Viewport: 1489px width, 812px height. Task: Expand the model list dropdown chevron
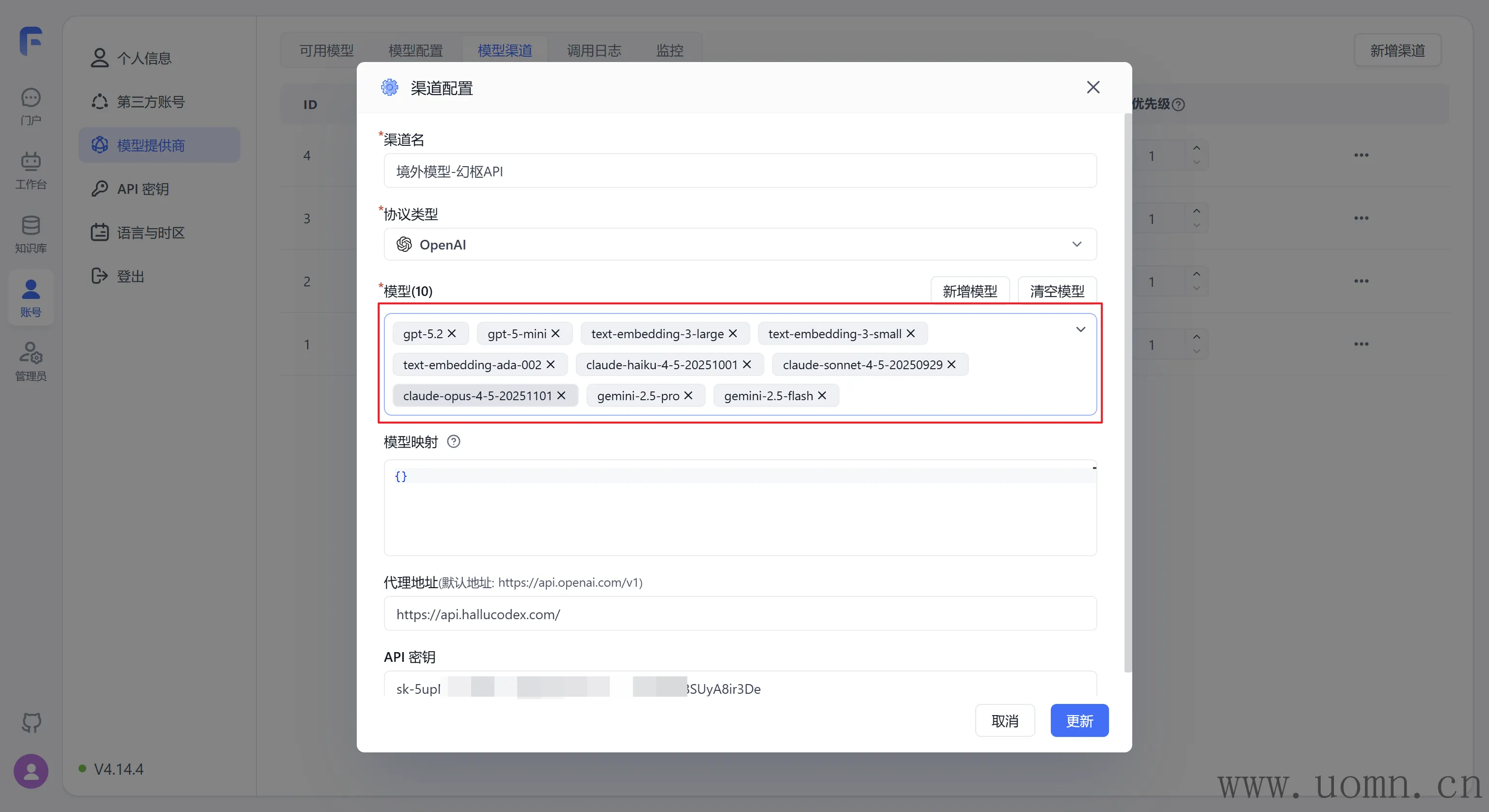pyautogui.click(x=1080, y=329)
